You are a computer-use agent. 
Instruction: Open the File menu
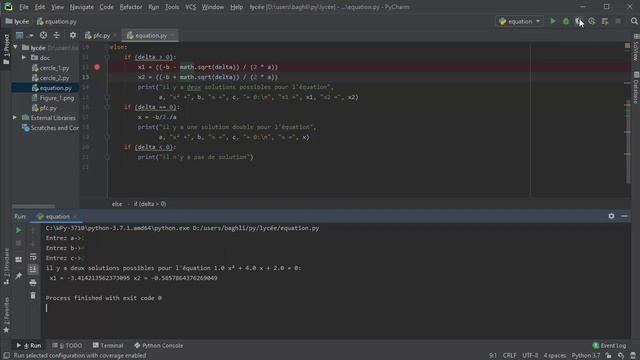coord(24,7)
